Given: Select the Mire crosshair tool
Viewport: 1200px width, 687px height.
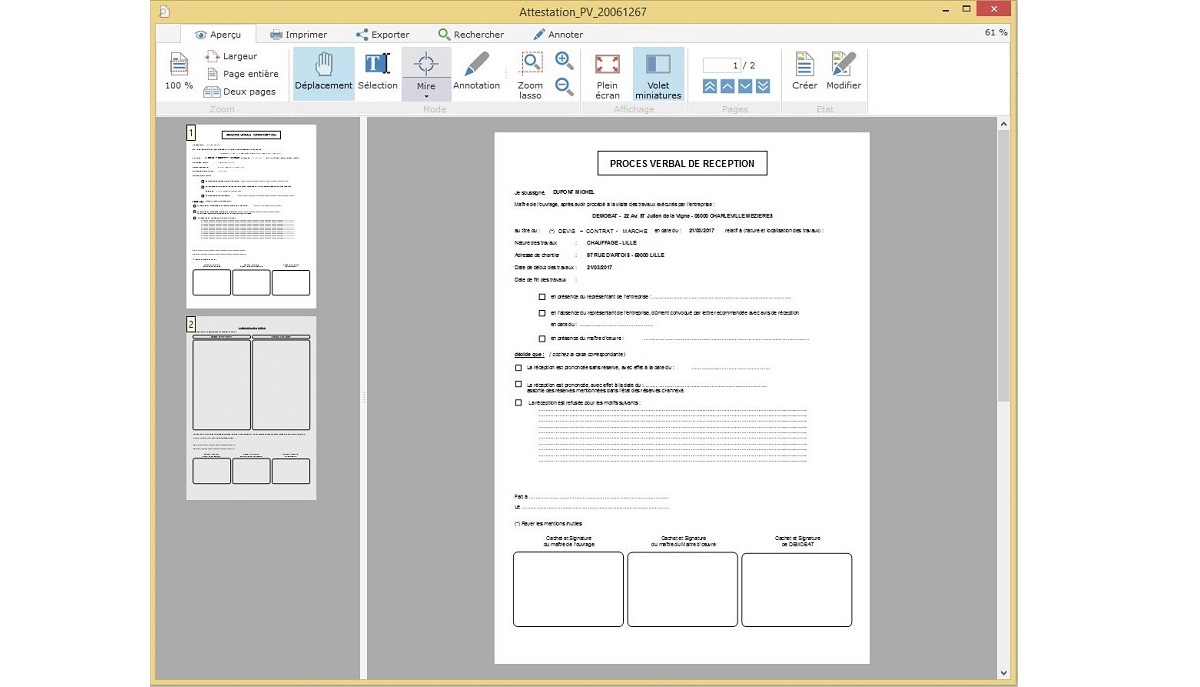Looking at the screenshot, I should (426, 68).
